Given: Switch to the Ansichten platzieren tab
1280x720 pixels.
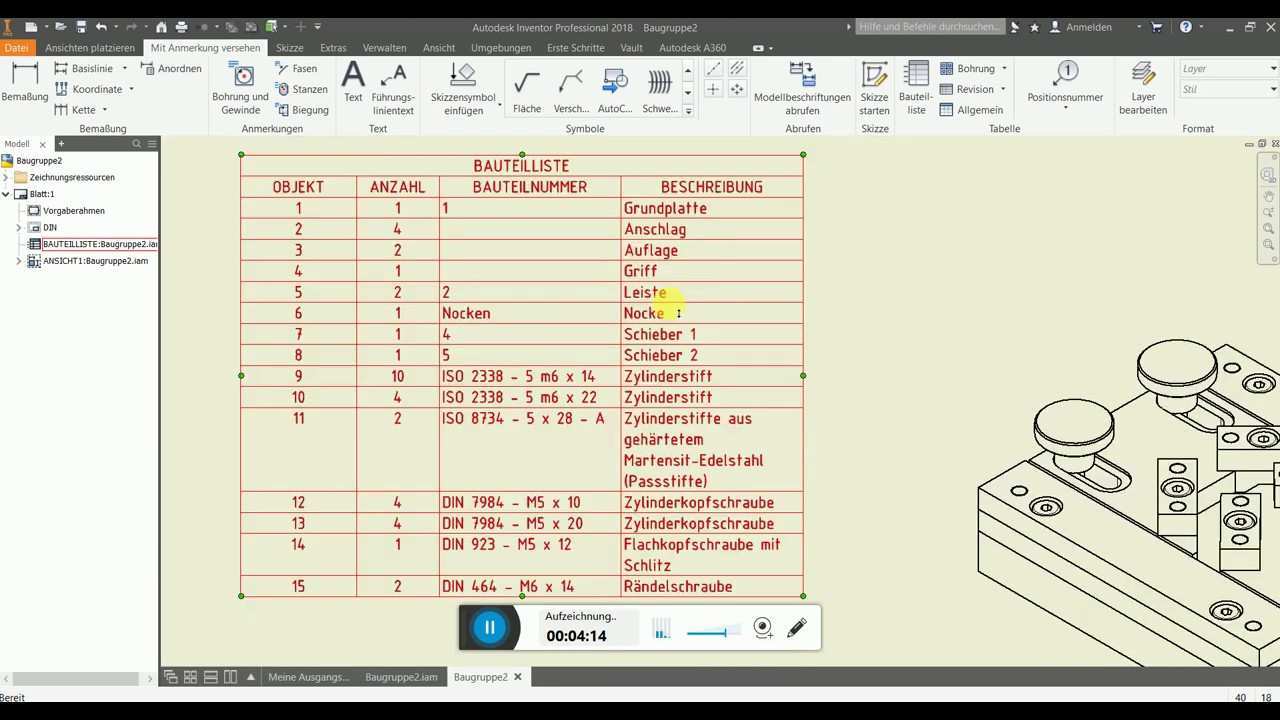Looking at the screenshot, I should tap(90, 48).
